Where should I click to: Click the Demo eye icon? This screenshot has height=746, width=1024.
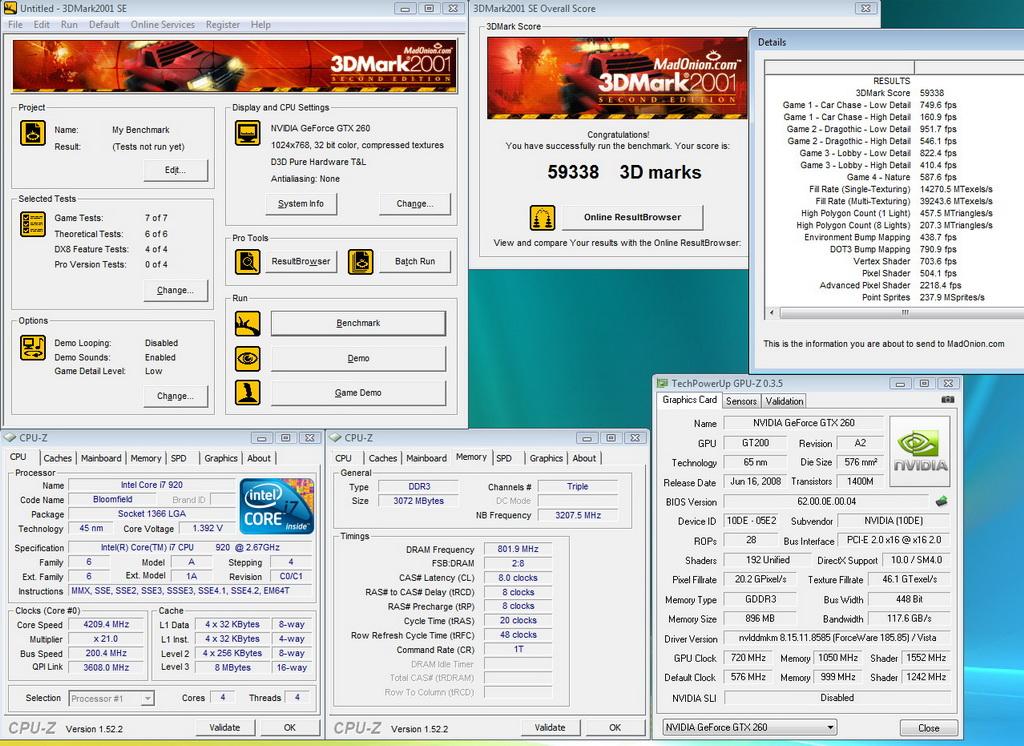point(248,358)
